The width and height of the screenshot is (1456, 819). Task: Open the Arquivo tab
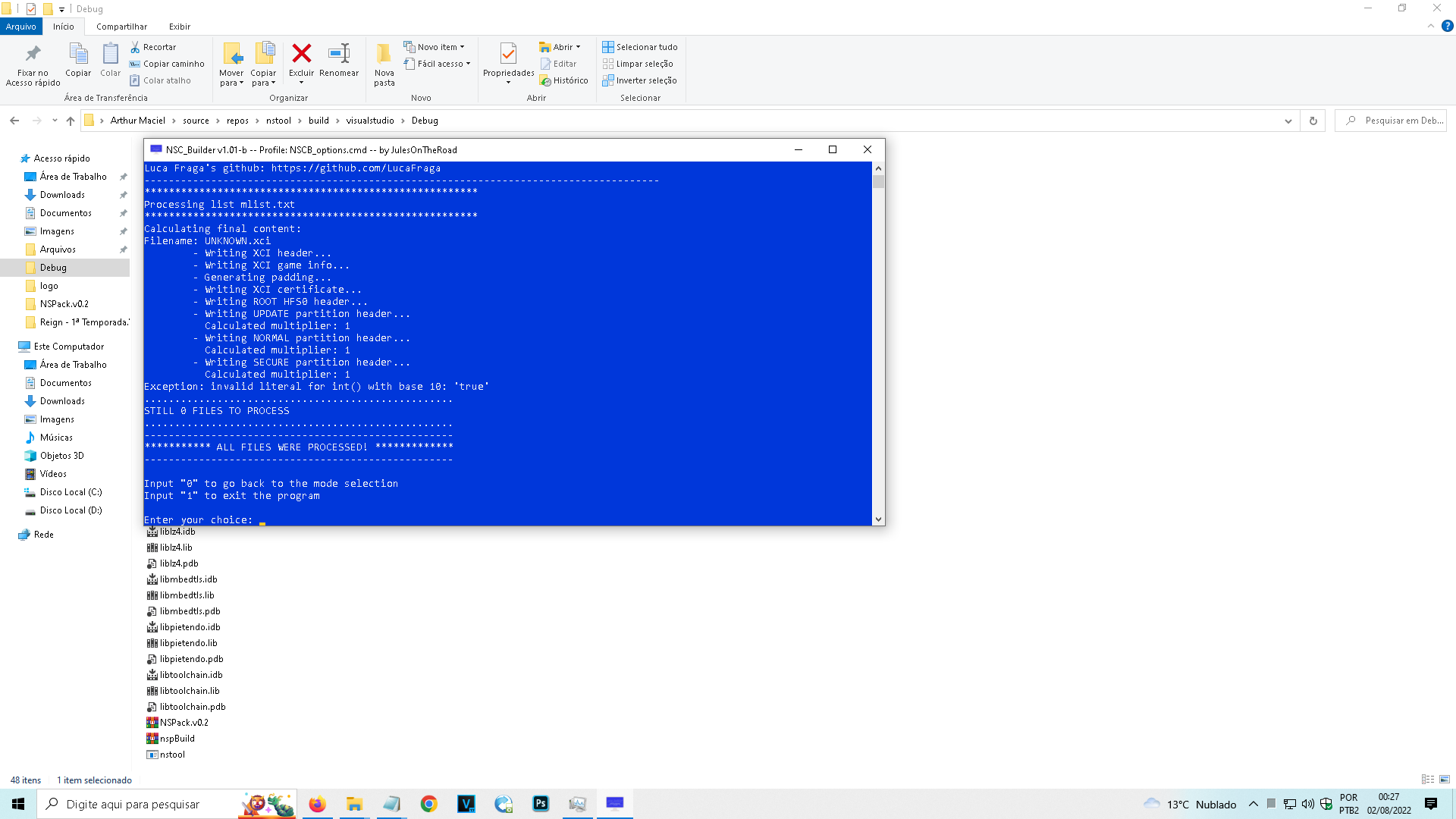(x=20, y=27)
